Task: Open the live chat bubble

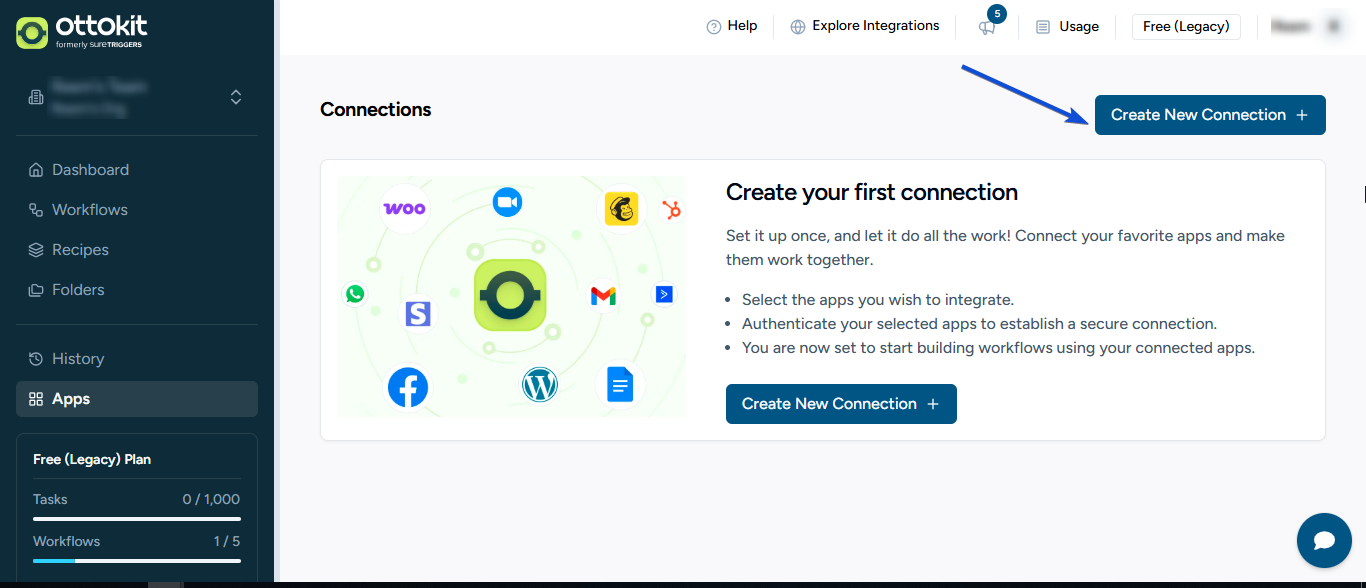Action: (1324, 541)
